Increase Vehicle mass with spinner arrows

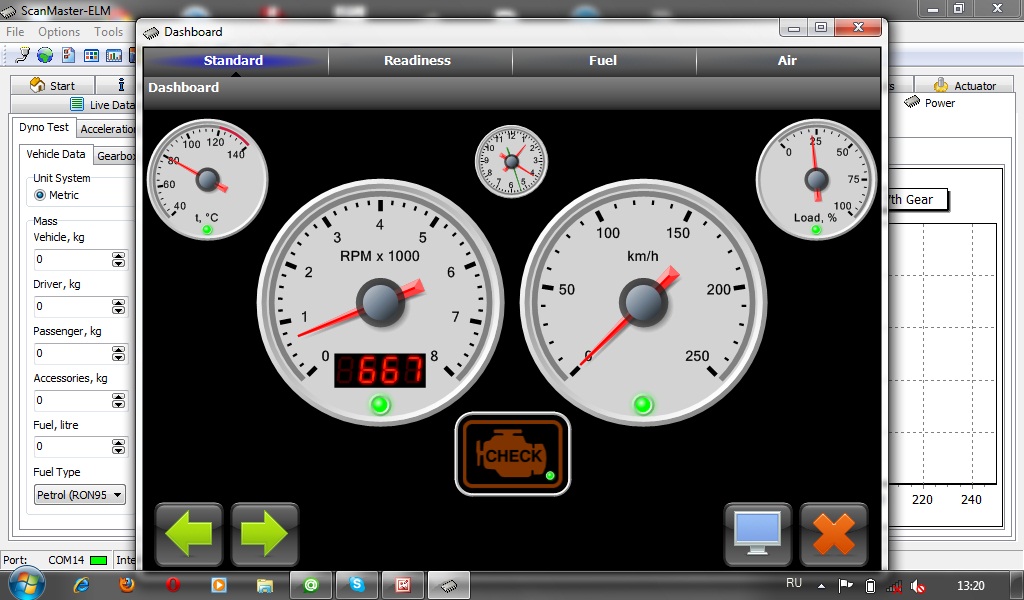click(x=119, y=256)
